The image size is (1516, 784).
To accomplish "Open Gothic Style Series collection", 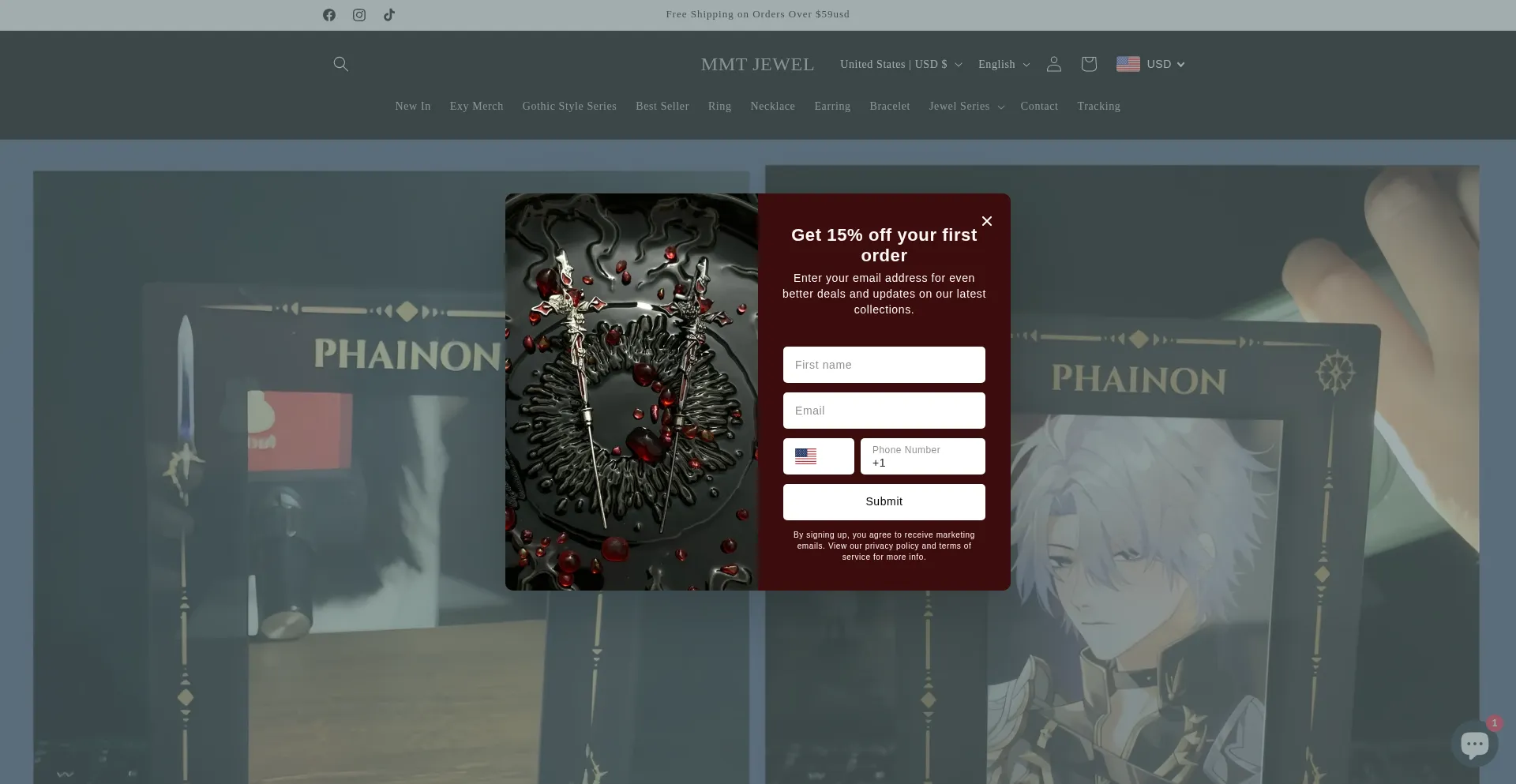I will 569,106.
